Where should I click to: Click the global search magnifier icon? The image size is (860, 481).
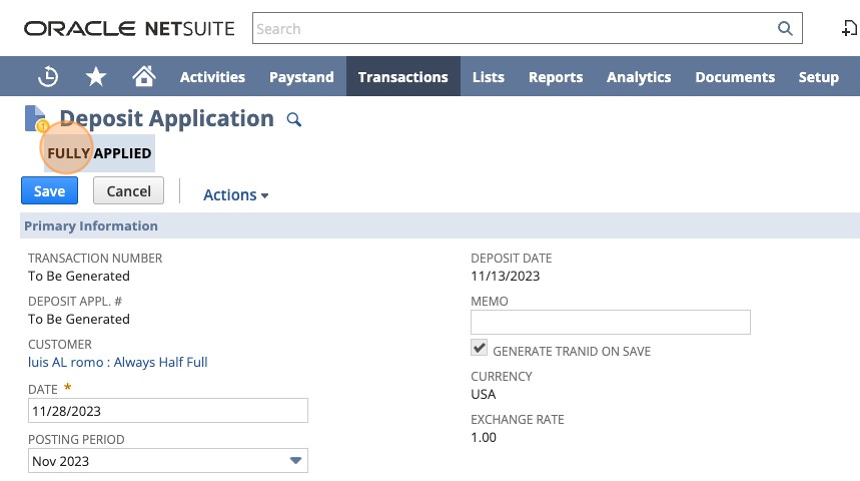coord(785,29)
